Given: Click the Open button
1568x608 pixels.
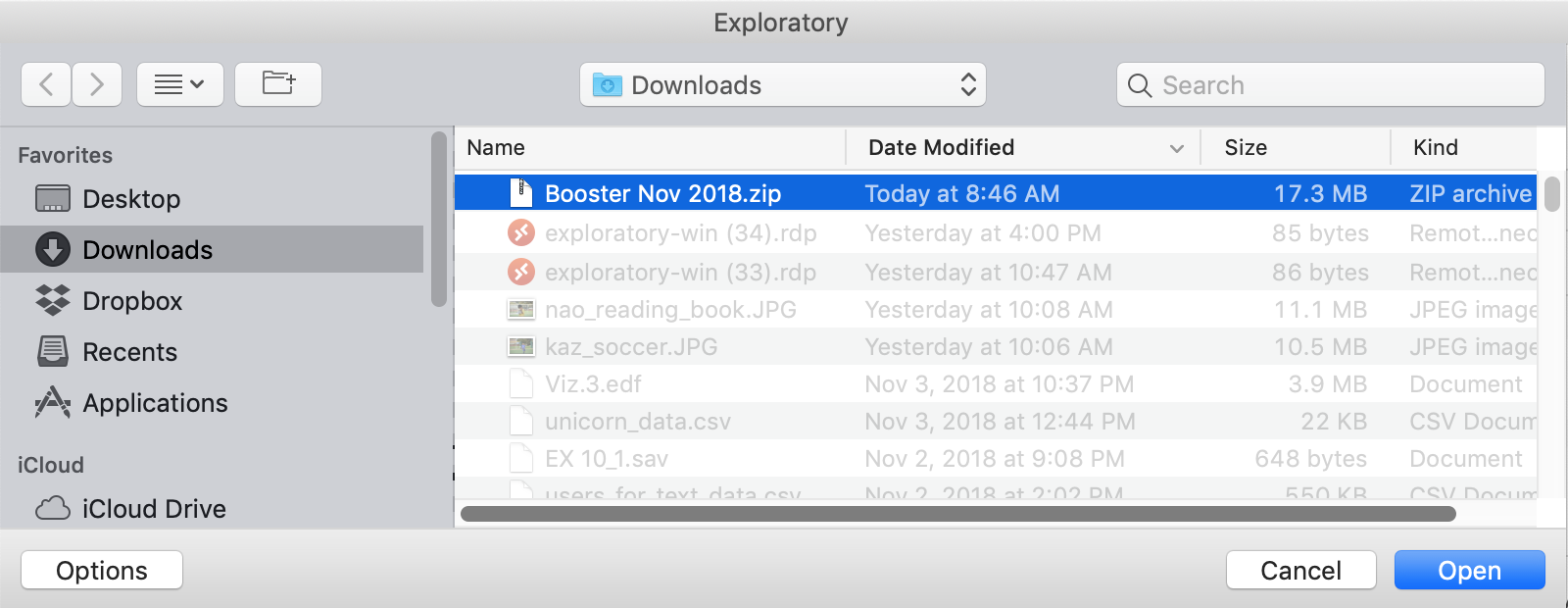Looking at the screenshot, I should [x=1469, y=570].
